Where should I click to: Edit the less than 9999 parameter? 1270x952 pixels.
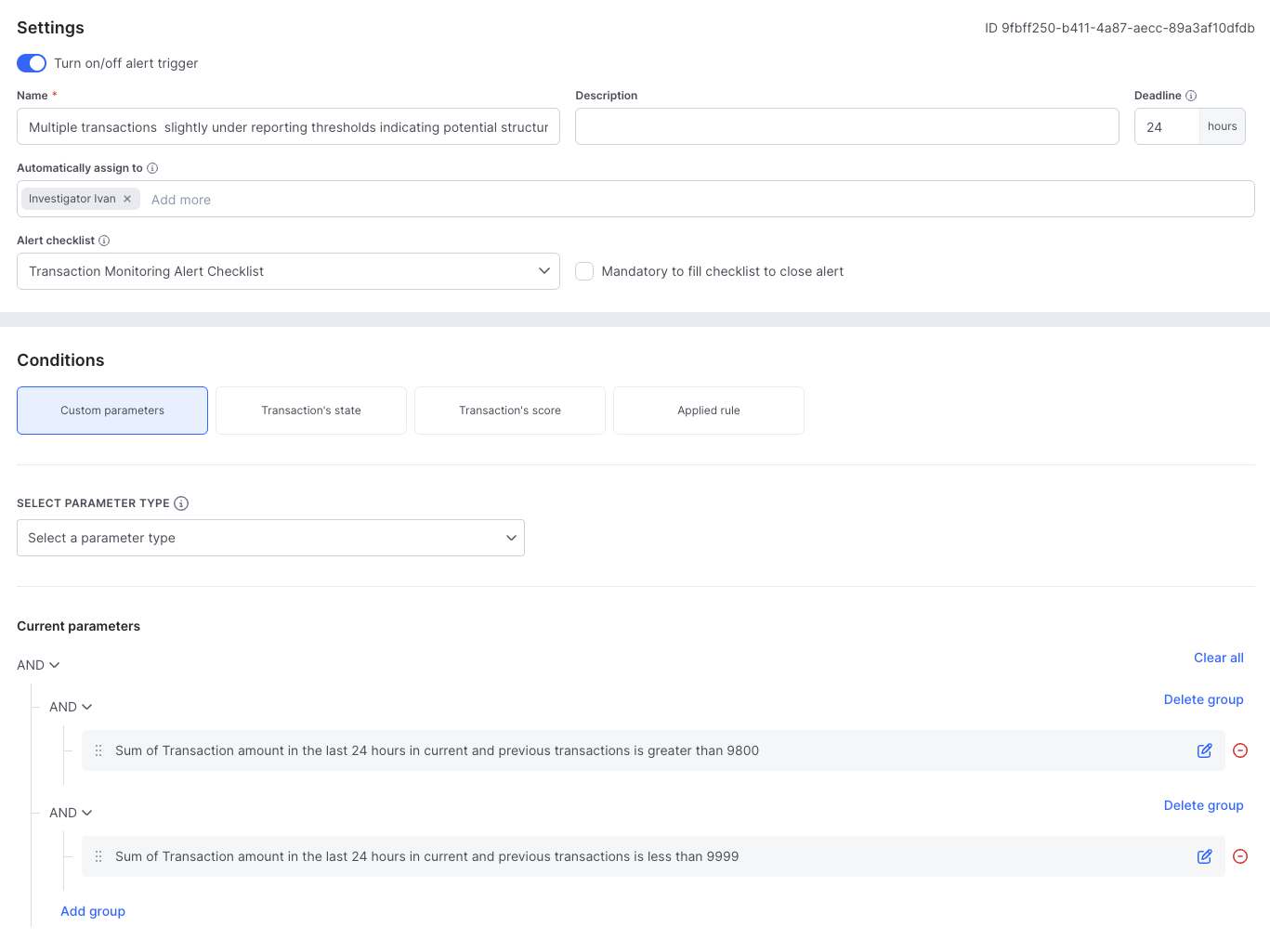(x=1204, y=856)
